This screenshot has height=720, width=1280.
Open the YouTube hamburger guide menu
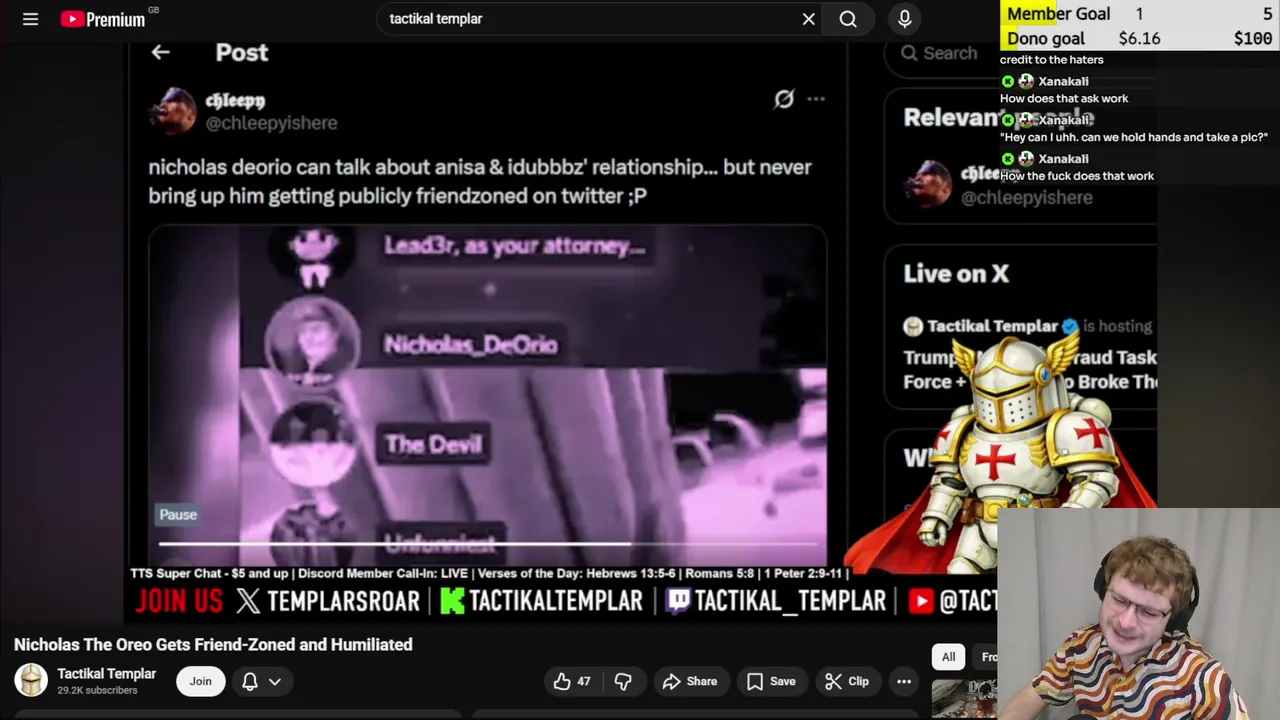coord(30,19)
